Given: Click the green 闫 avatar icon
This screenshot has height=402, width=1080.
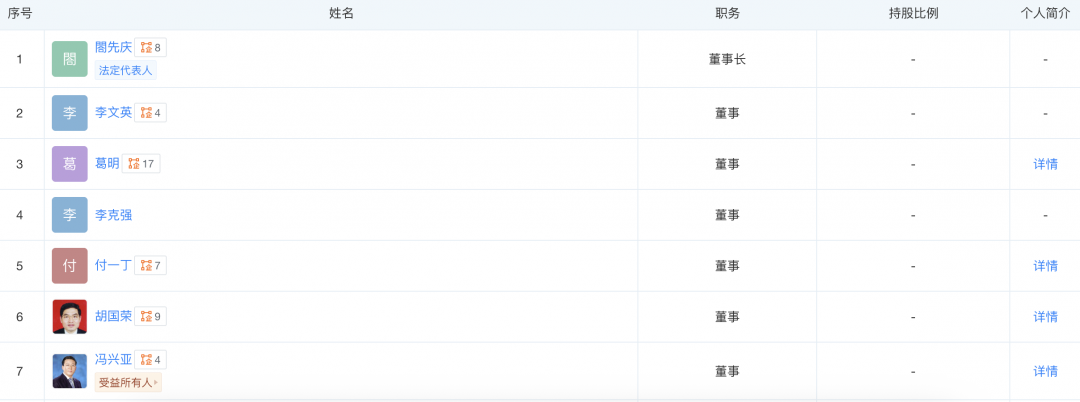Looking at the screenshot, I should 70,59.
